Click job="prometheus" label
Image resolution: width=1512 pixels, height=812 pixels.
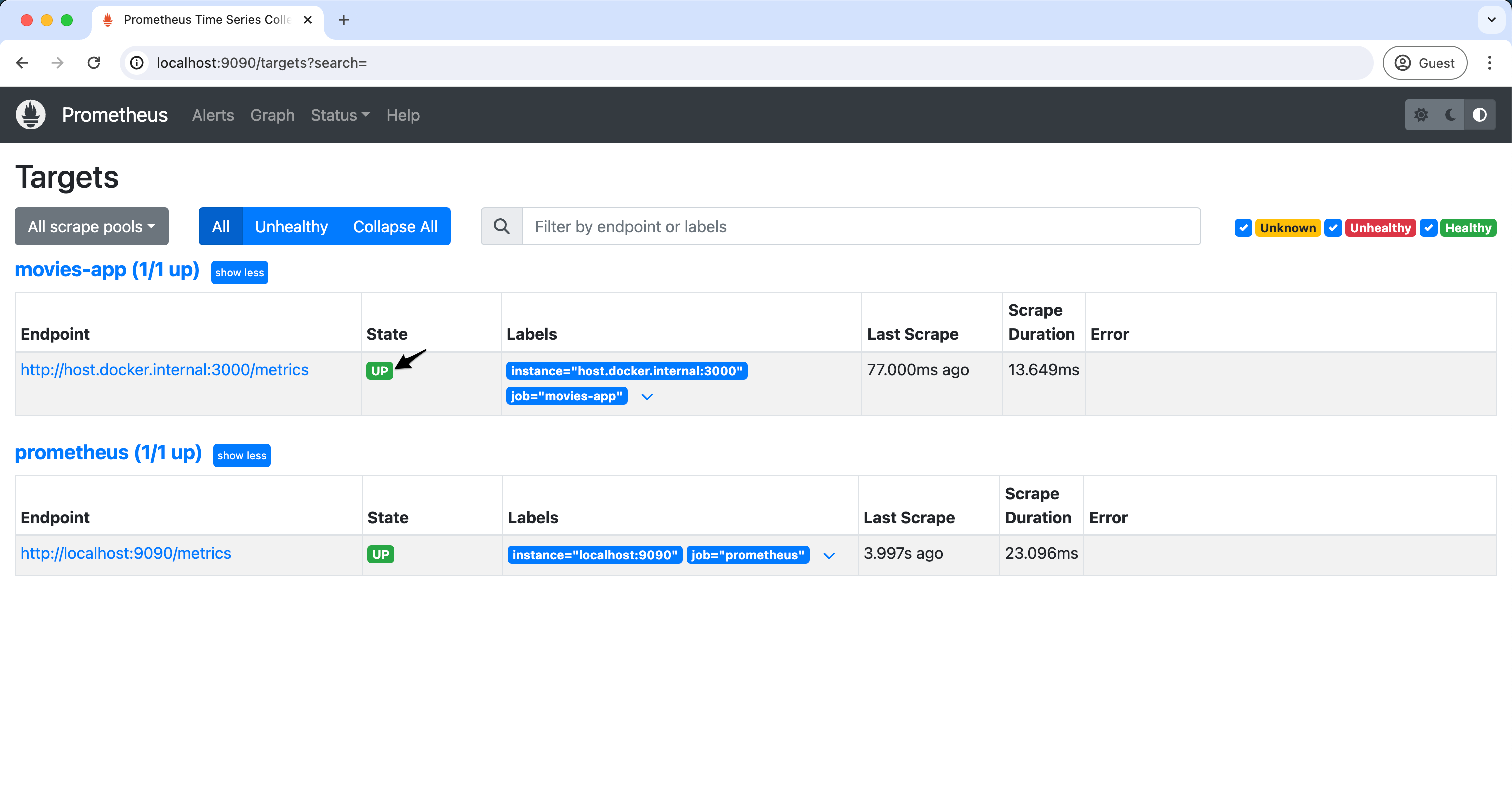[748, 555]
